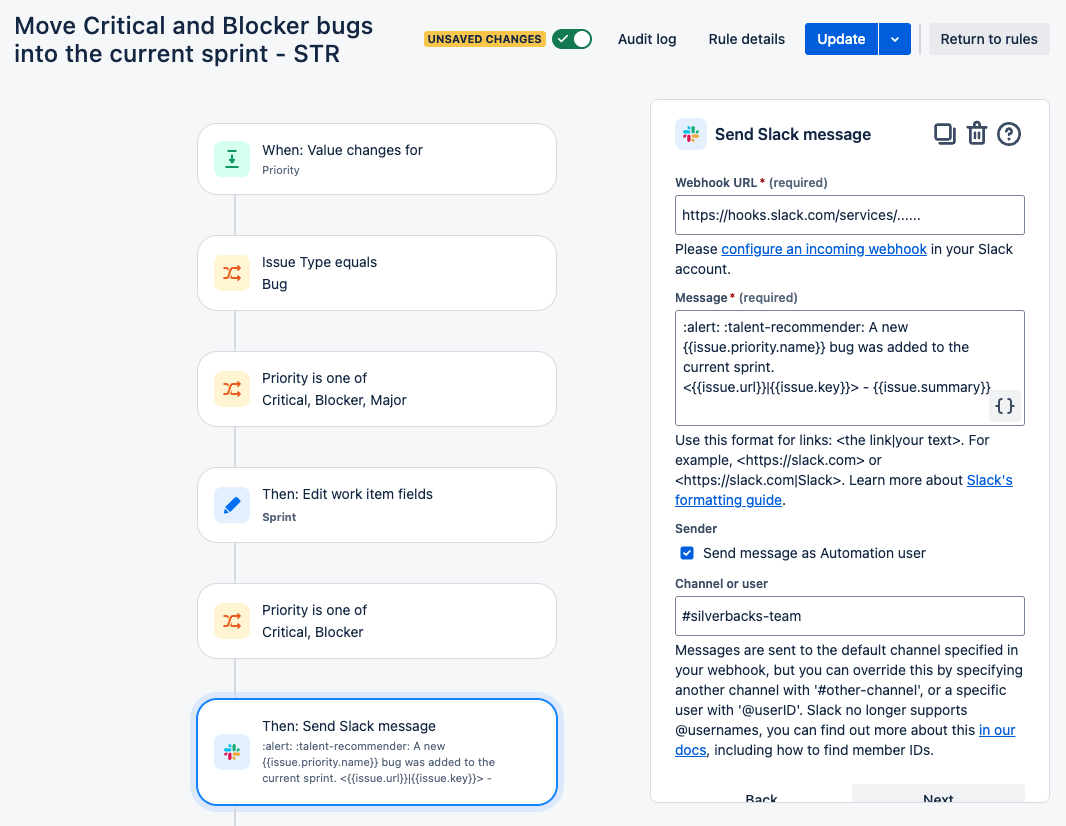Open Slack's formatting guide link
Image resolution: width=1066 pixels, height=826 pixels.
click(844, 489)
